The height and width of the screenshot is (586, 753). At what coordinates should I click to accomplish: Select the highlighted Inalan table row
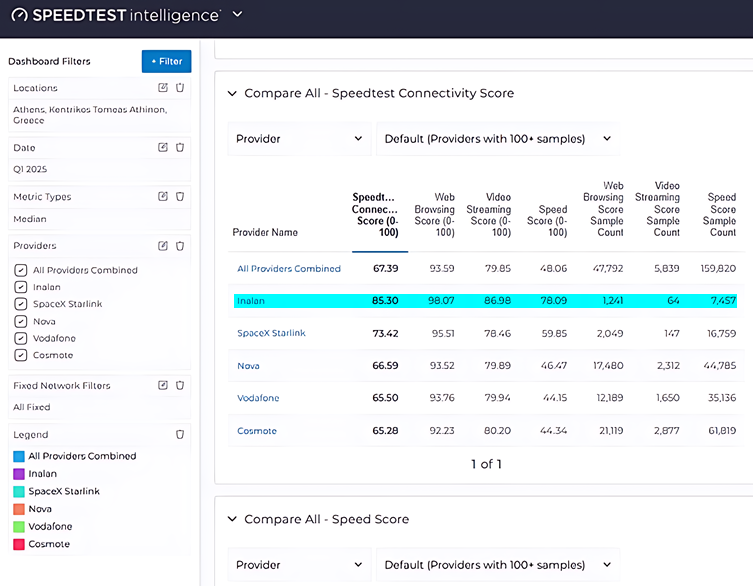485,300
